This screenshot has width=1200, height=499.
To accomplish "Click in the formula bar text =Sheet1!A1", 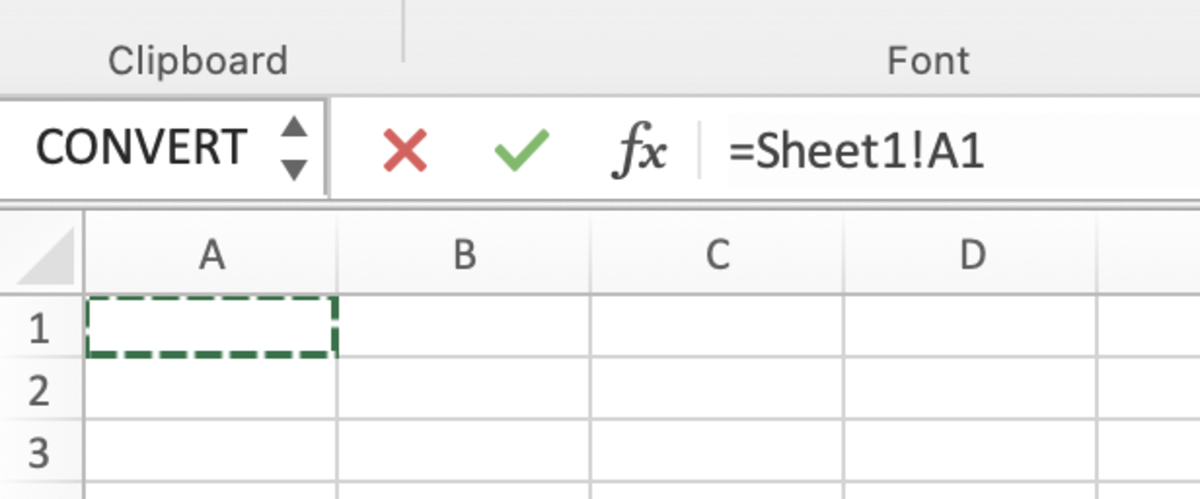I will [856, 151].
